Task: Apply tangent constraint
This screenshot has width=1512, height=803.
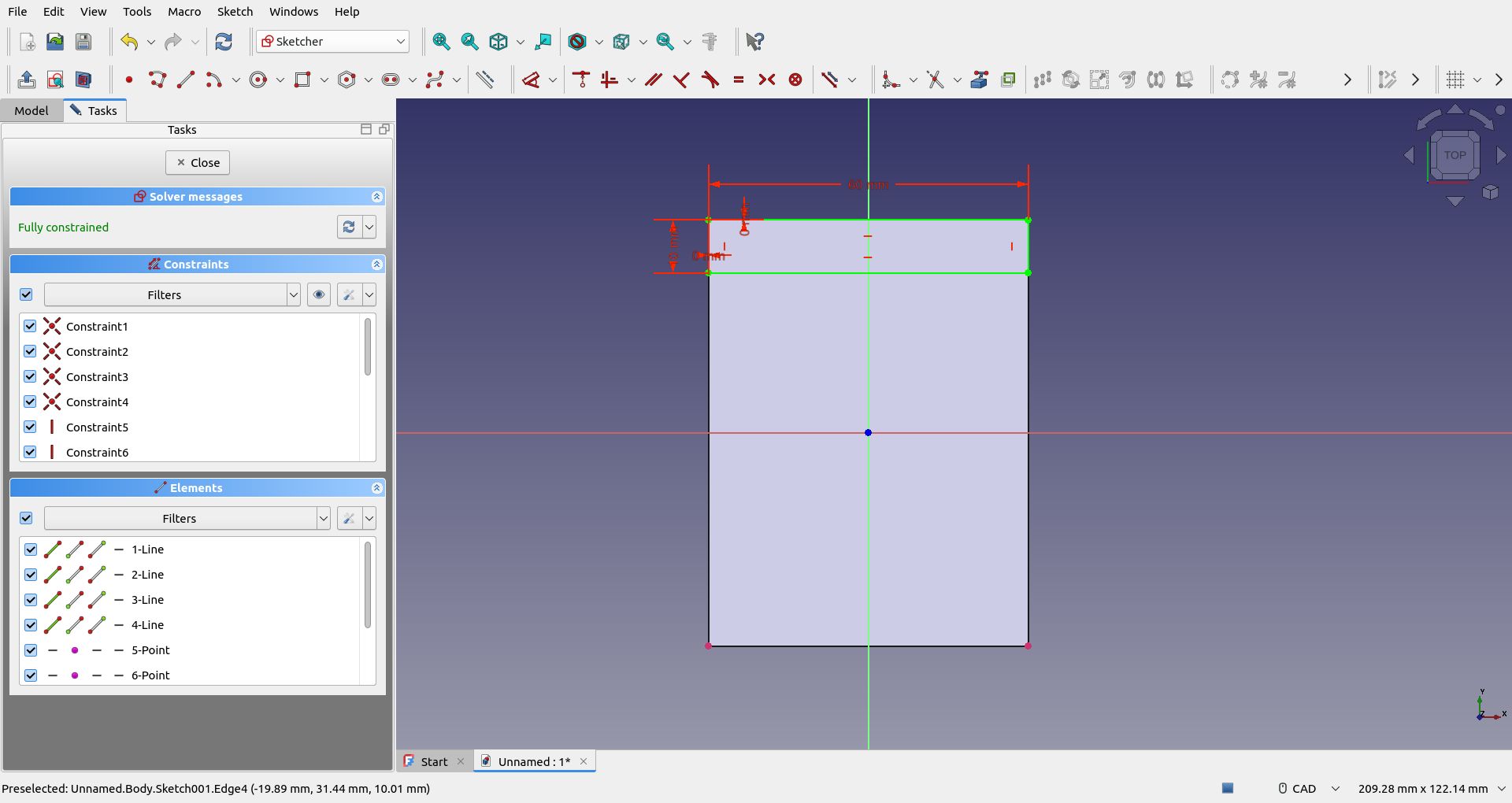Action: point(710,80)
